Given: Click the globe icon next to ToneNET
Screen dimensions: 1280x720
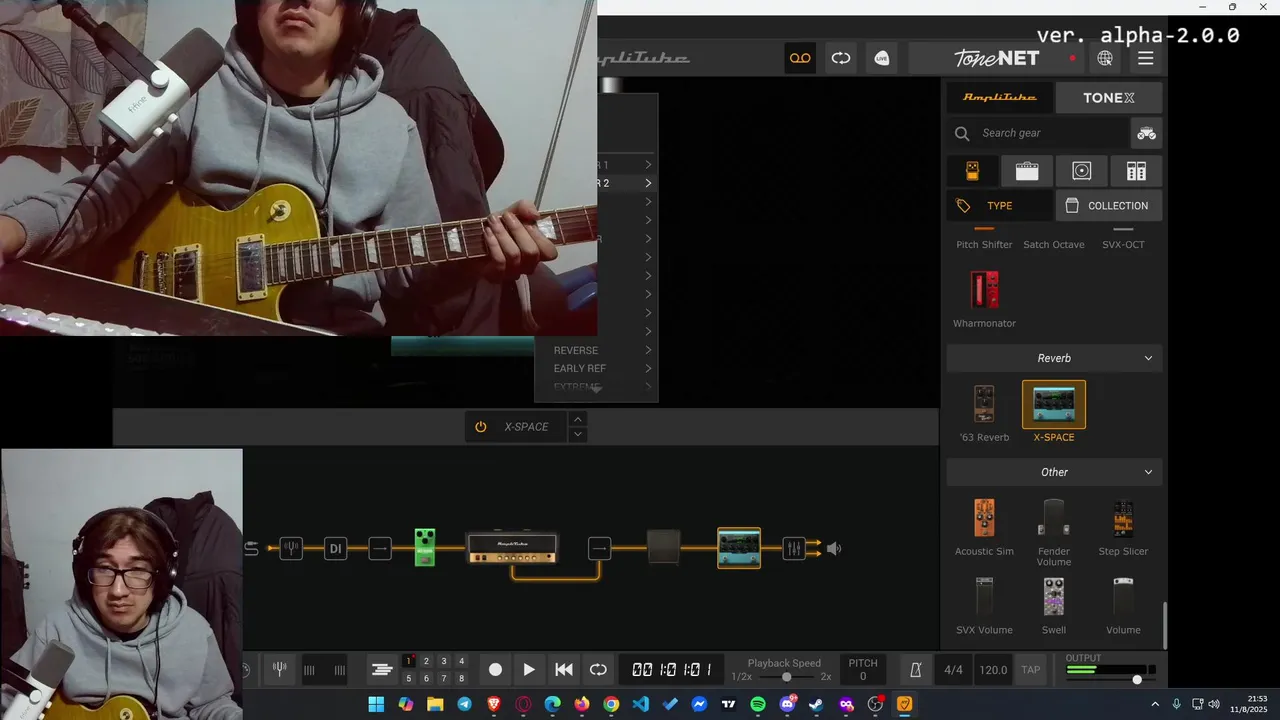Looking at the screenshot, I should 1105,58.
